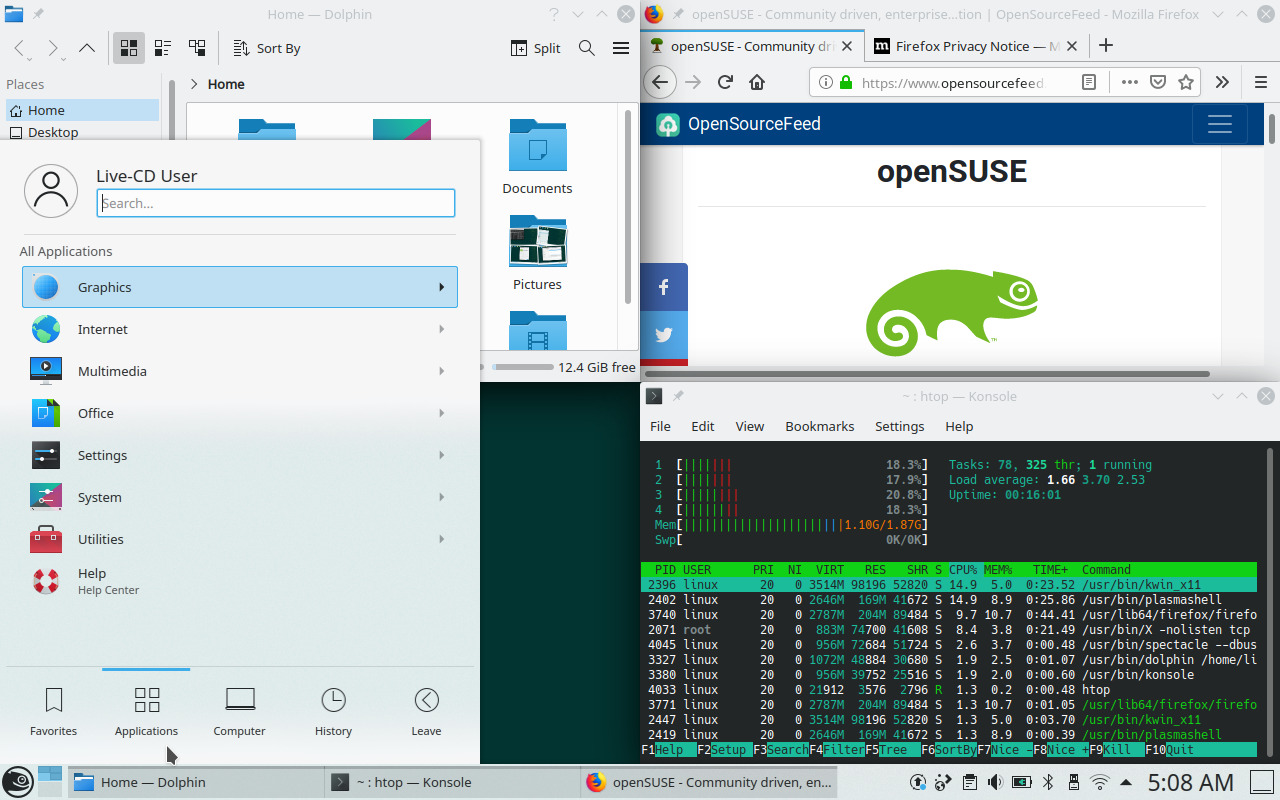The width and height of the screenshot is (1280, 800).
Task: Open Wi-Fi network tray icon
Action: (1100, 782)
